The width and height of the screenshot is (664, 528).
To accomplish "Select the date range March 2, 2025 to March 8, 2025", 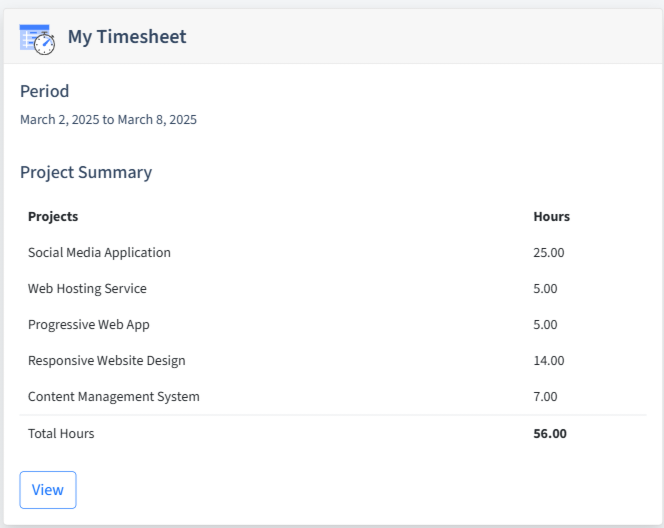I will click(x=108, y=120).
